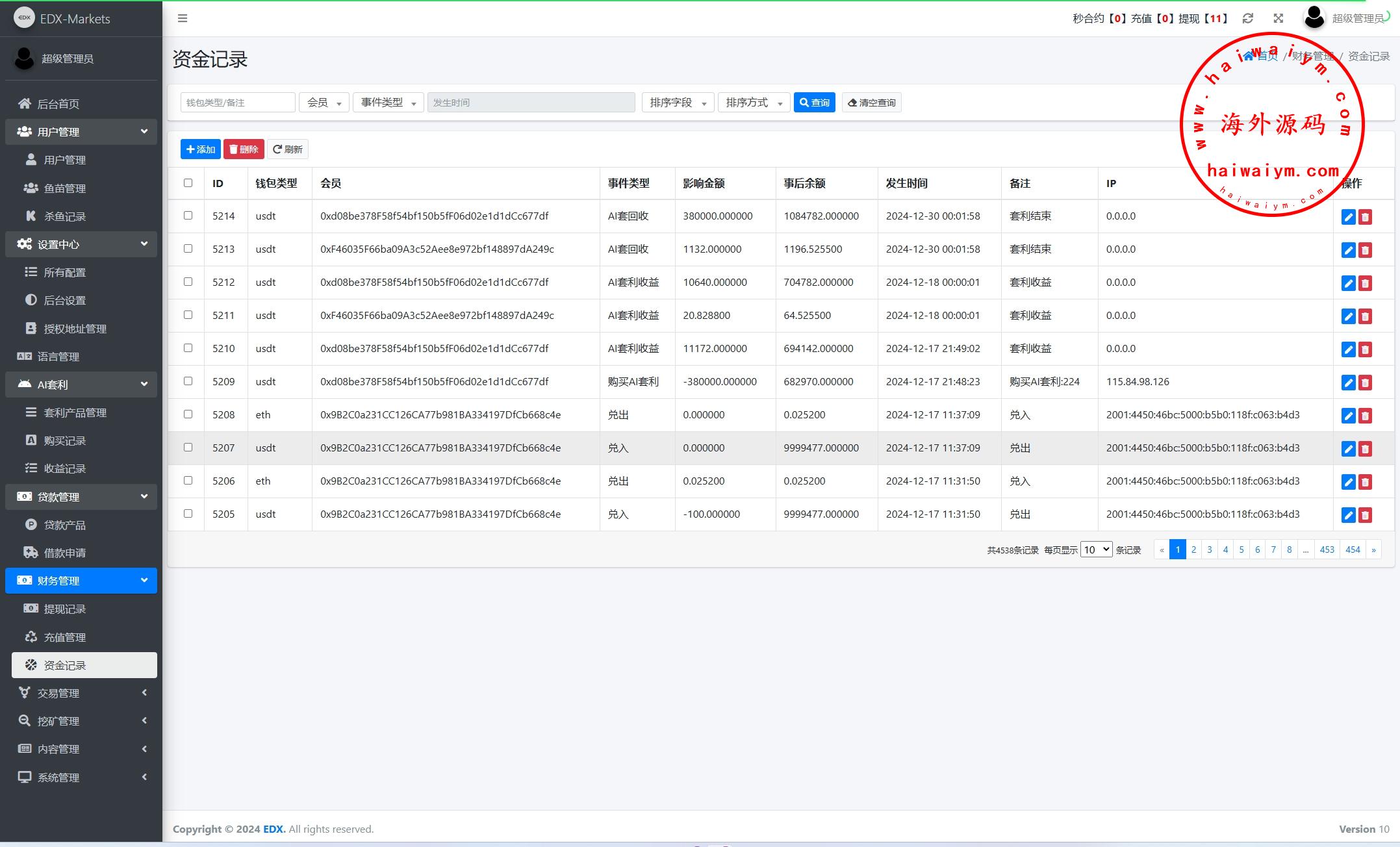The height and width of the screenshot is (847, 1400).
Task: Open the records-per-page dropdown showing 10
Action: point(1095,550)
